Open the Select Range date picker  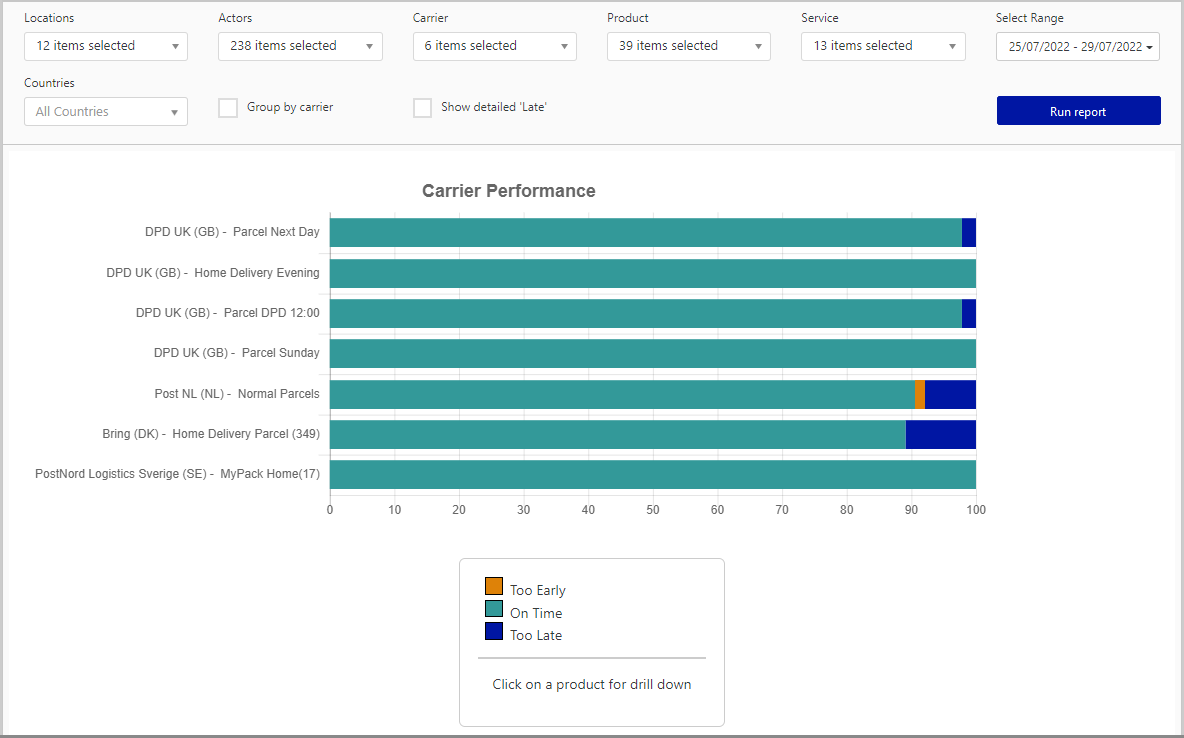point(1077,47)
